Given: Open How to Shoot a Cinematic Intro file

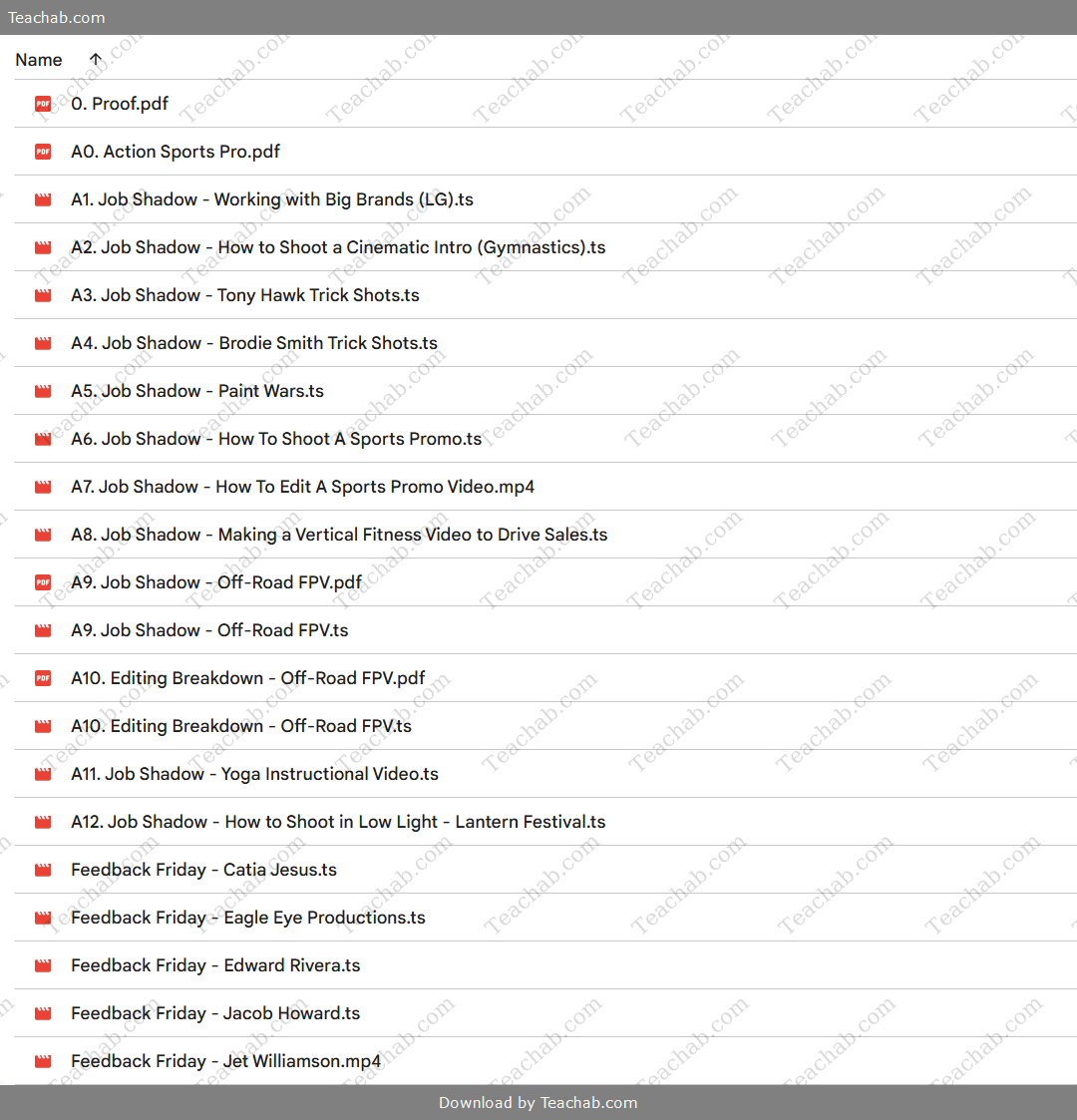Looking at the screenshot, I should 338,247.
